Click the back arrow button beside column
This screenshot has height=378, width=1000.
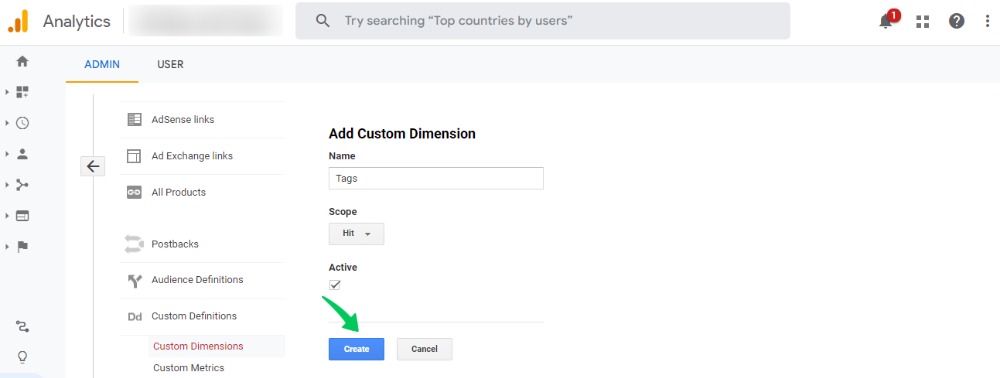[x=92, y=166]
